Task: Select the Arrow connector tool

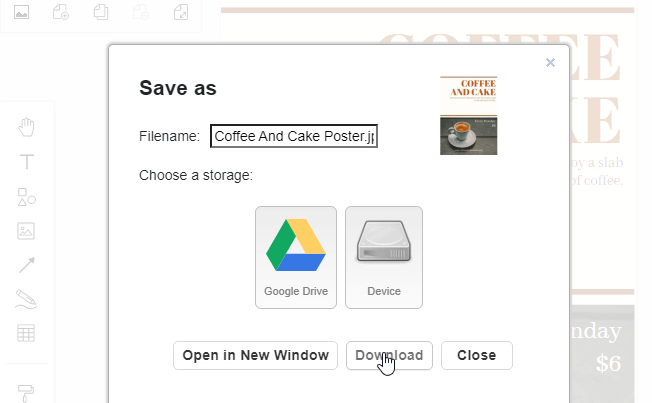Action: [x=27, y=265]
